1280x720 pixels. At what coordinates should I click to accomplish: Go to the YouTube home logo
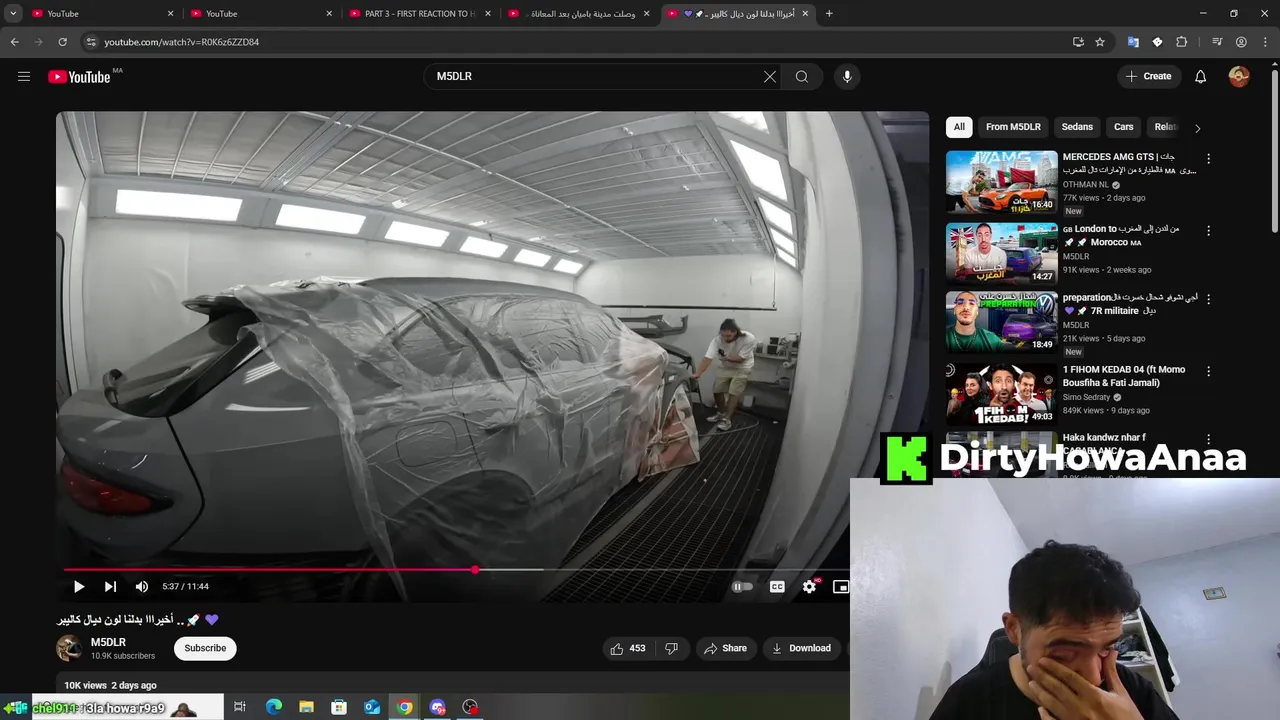point(79,77)
